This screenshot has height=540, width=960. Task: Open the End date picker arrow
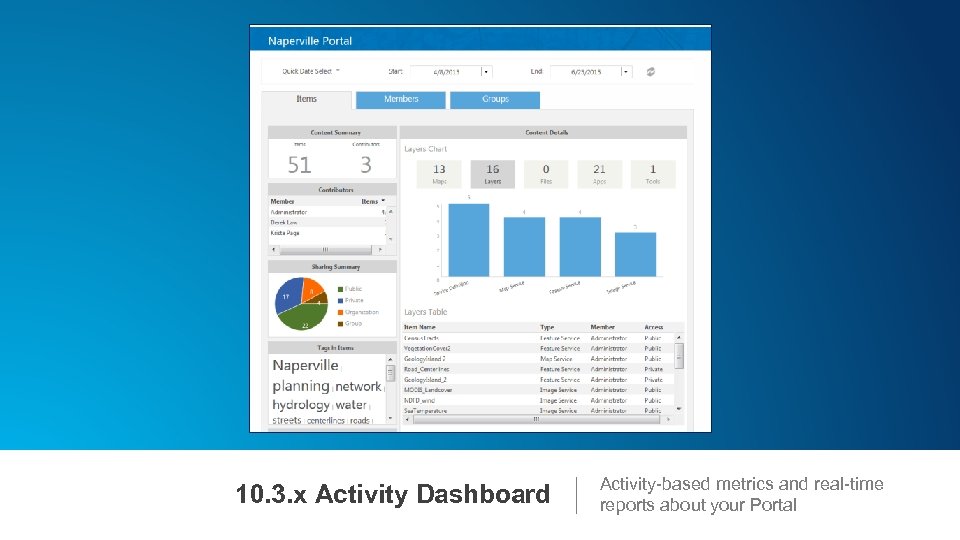625,72
